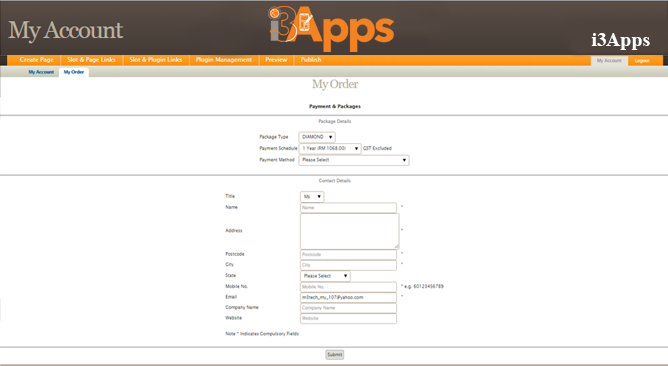The image size is (668, 366).
Task: Click the 'Note * Indicates Compulsory Fields' text
Action: click(x=262, y=334)
